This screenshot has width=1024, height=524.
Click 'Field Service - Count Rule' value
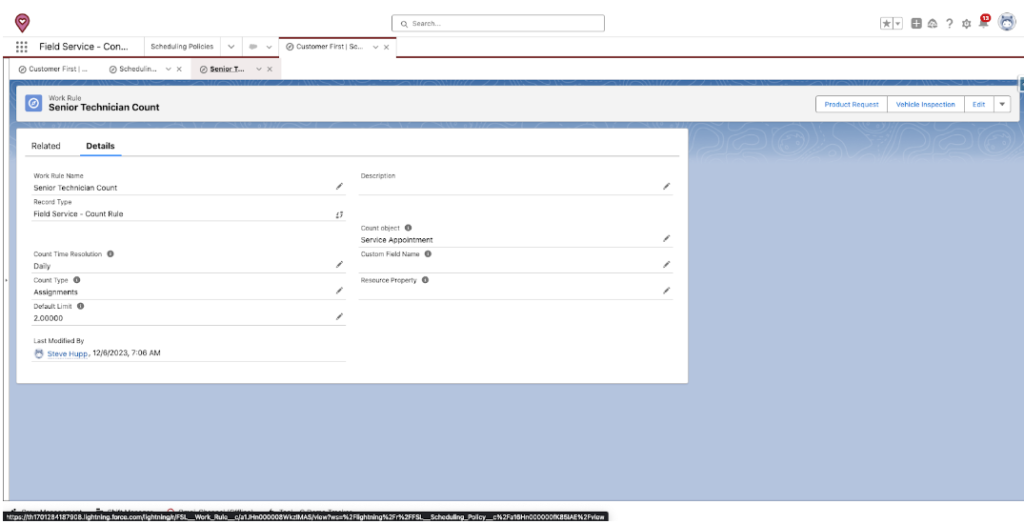pyautogui.click(x=78, y=214)
